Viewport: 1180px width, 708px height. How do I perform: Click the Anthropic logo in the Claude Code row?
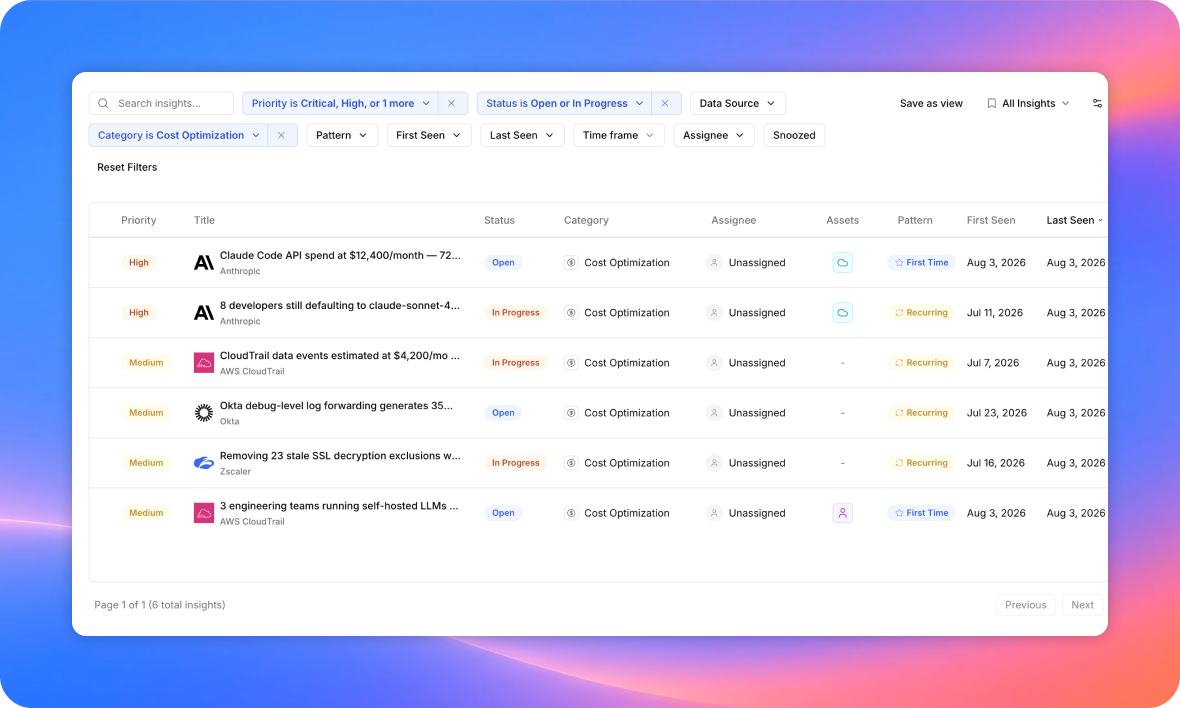pyautogui.click(x=204, y=263)
